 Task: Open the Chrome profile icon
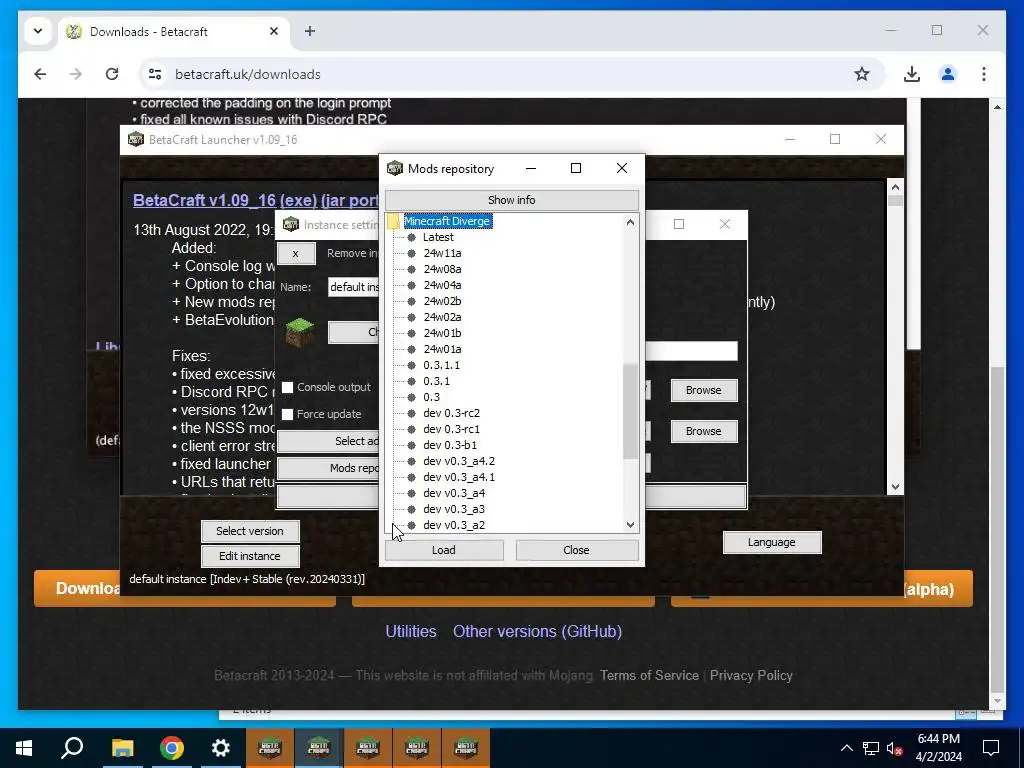click(948, 74)
